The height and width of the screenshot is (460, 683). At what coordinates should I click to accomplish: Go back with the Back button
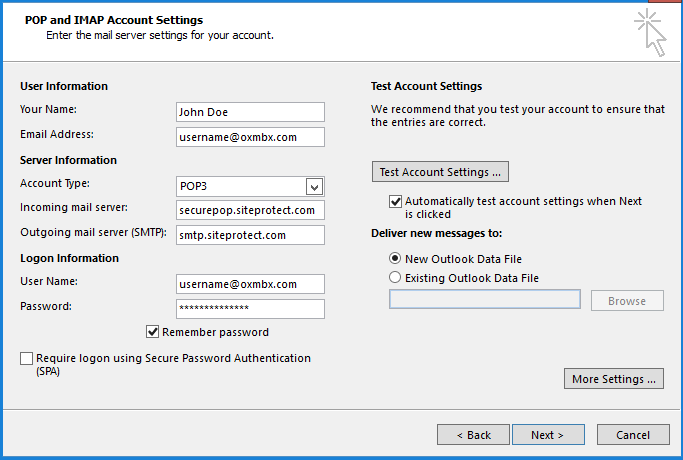pyautogui.click(x=473, y=435)
